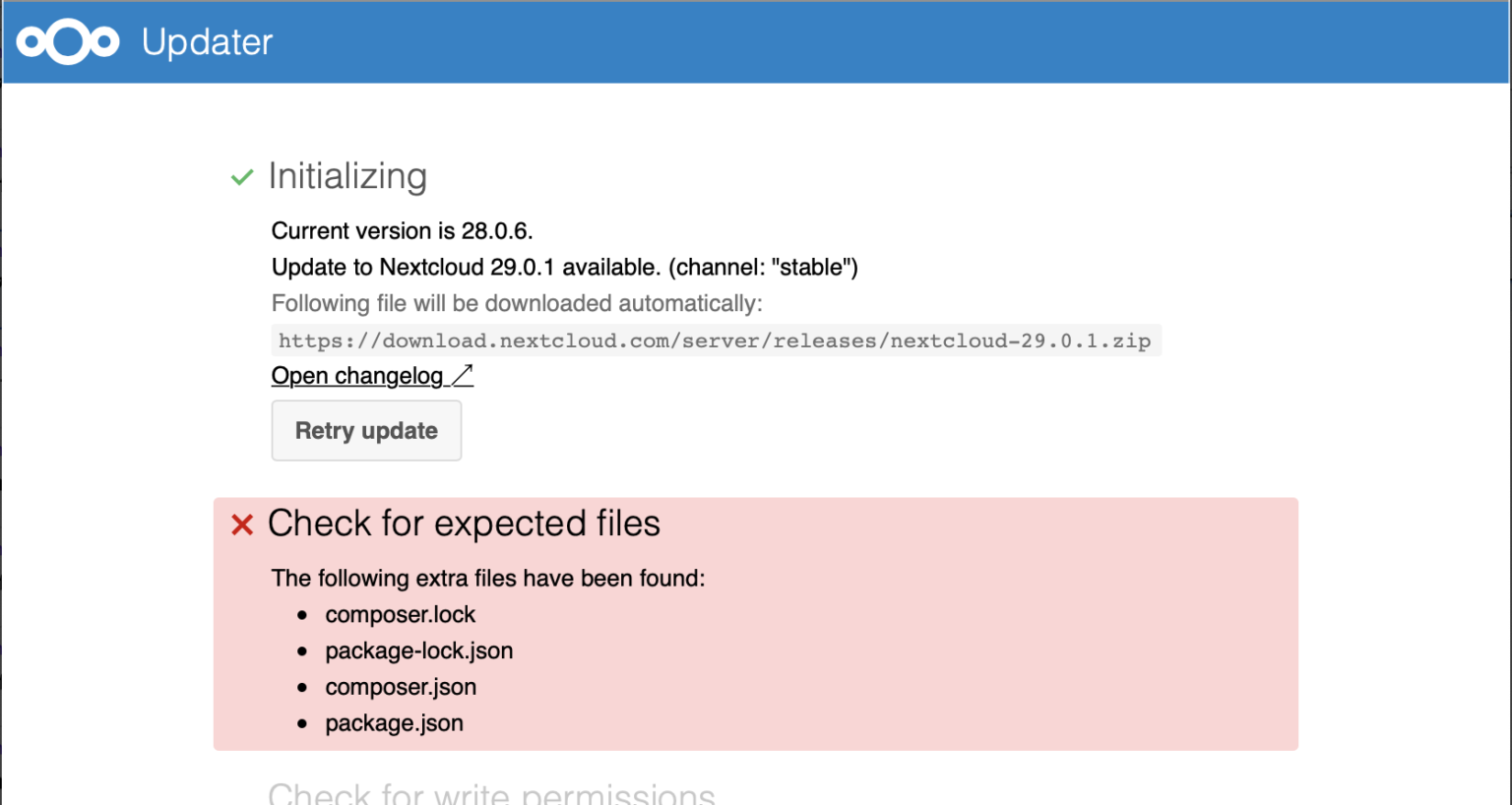
Task: Select the package-lock.json list entry
Action: [x=418, y=650]
